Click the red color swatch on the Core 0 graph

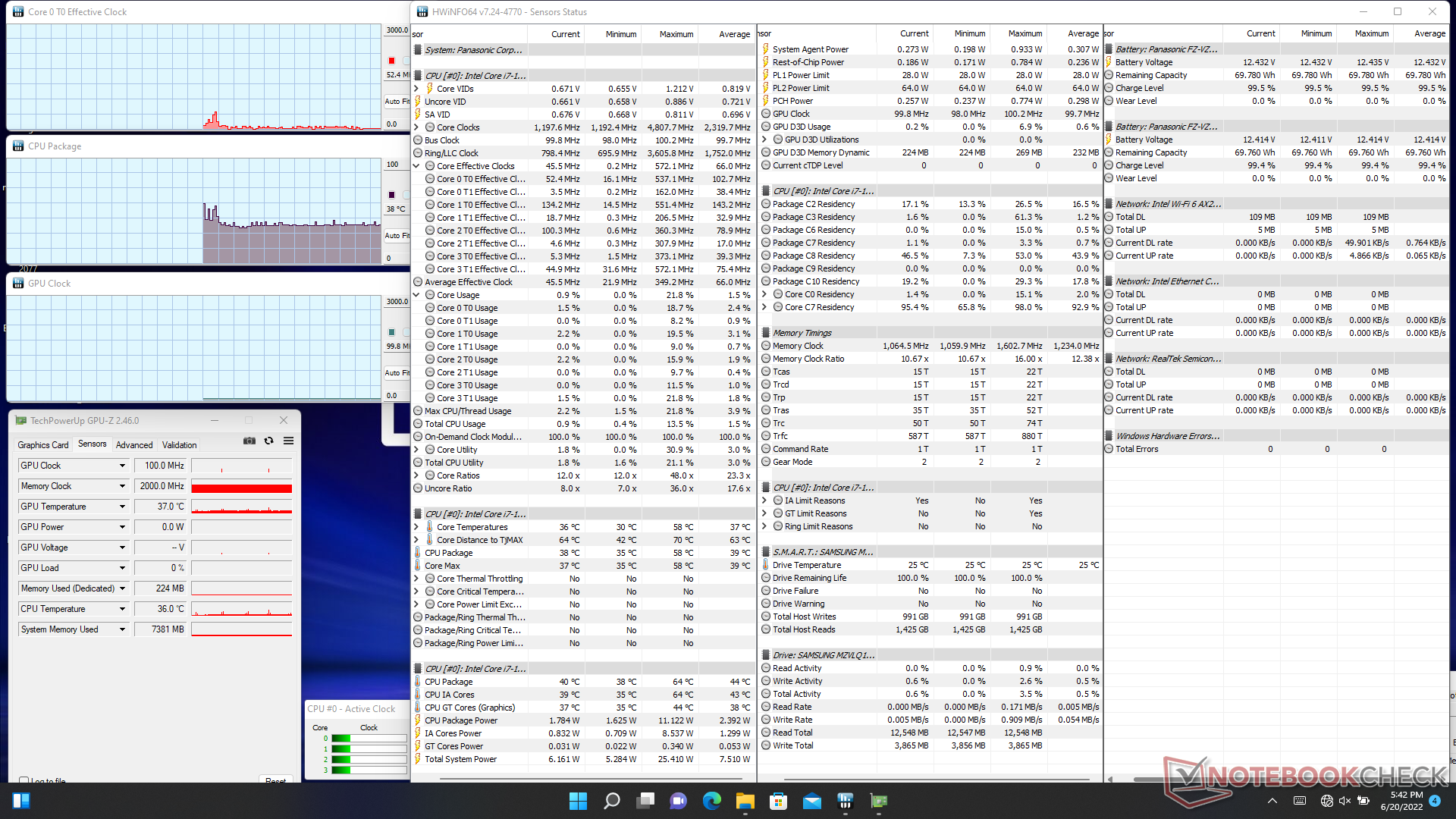[392, 61]
